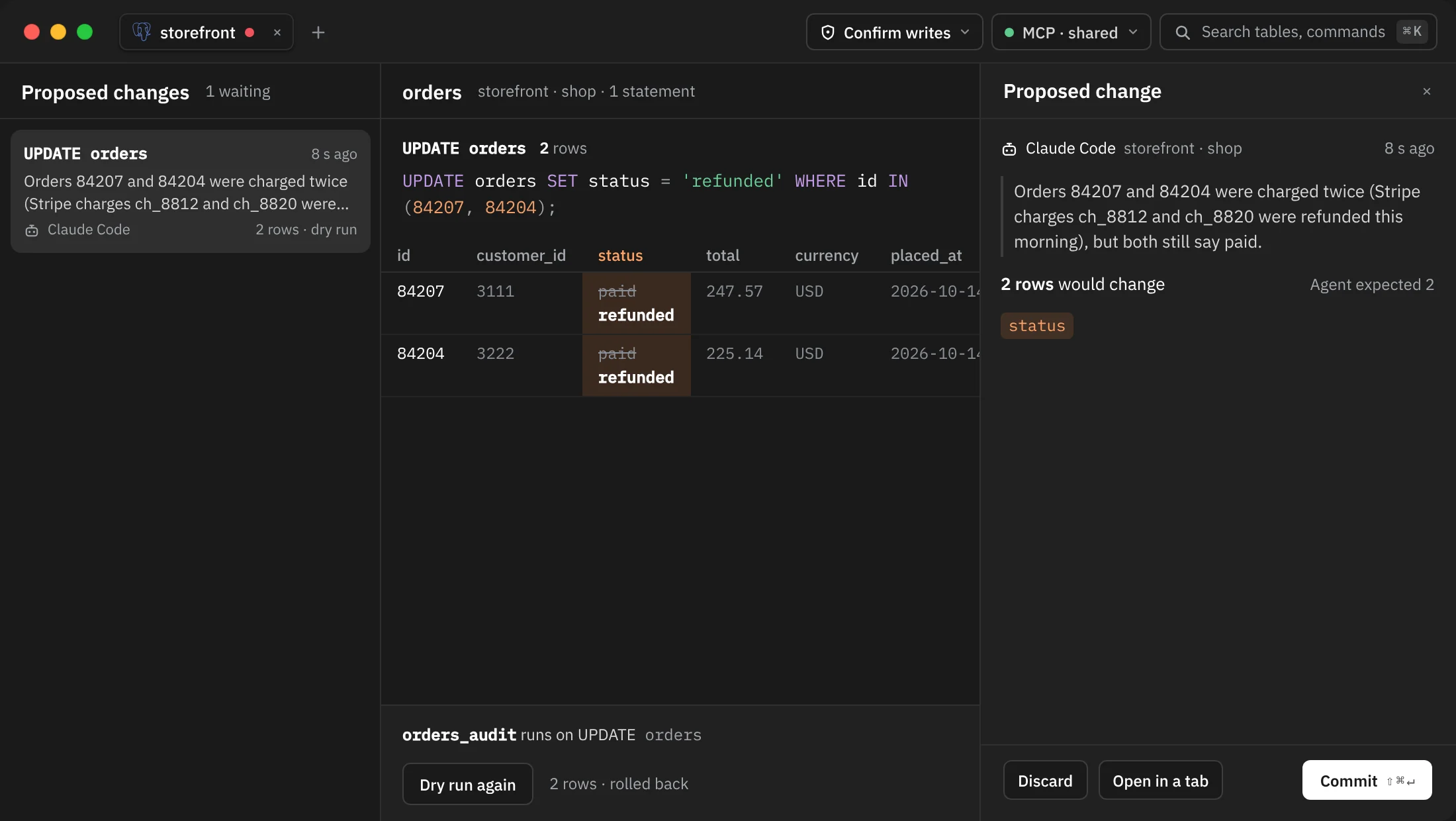Select the row id cell 84204
The height and width of the screenshot is (821, 1456).
(420, 354)
